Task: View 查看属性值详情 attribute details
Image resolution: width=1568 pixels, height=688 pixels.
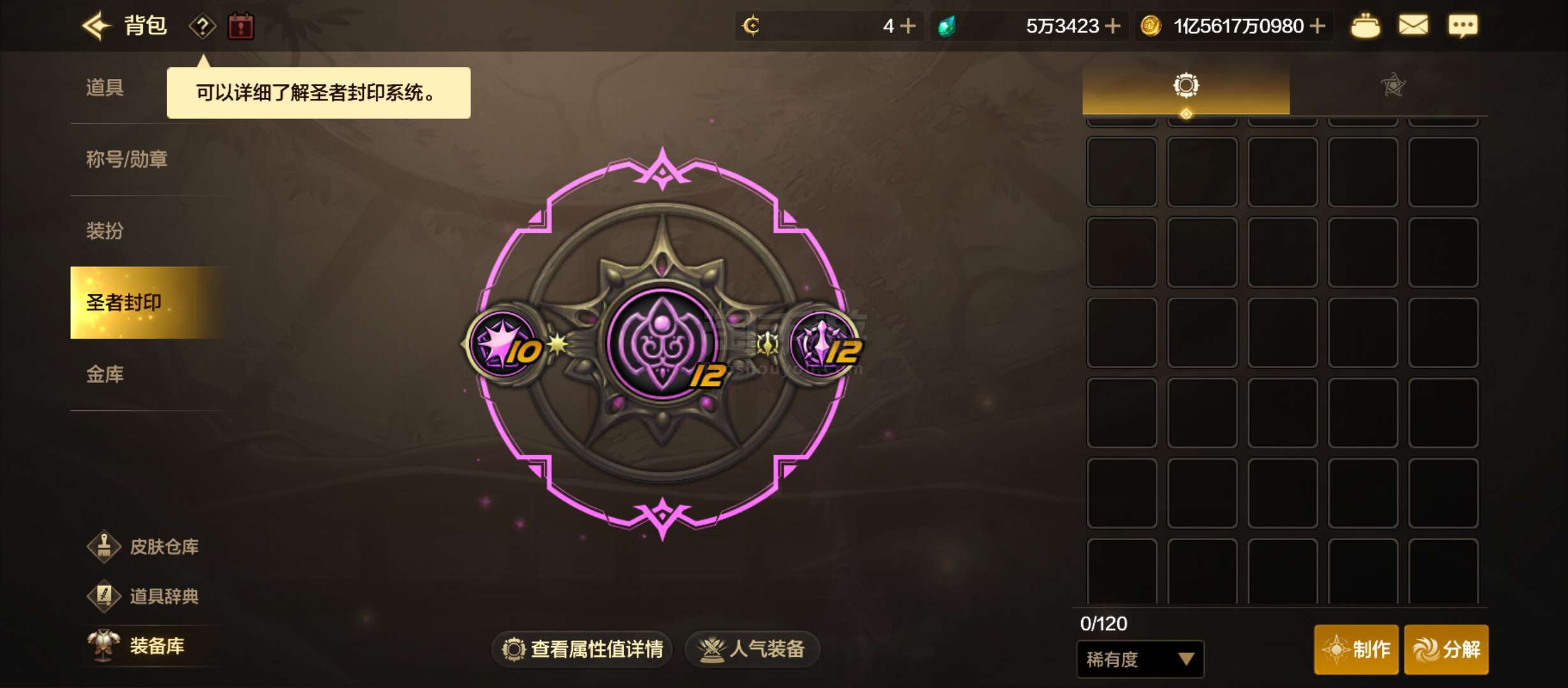Action: (582, 649)
